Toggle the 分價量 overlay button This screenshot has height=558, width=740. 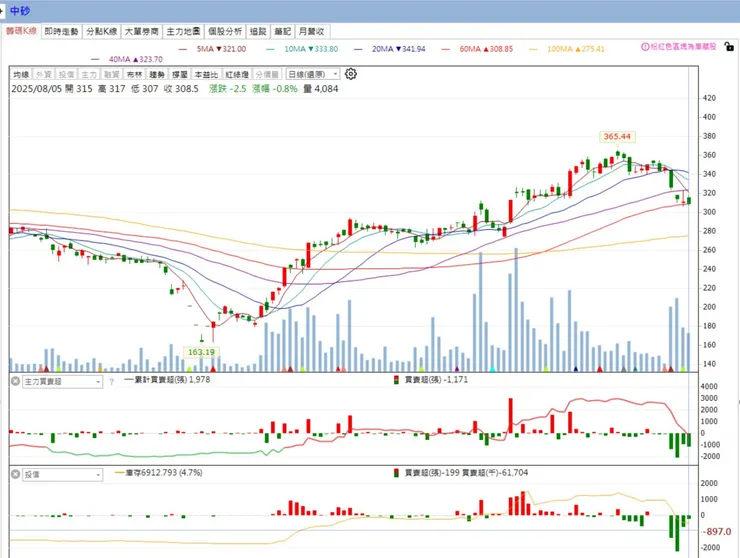pos(267,75)
